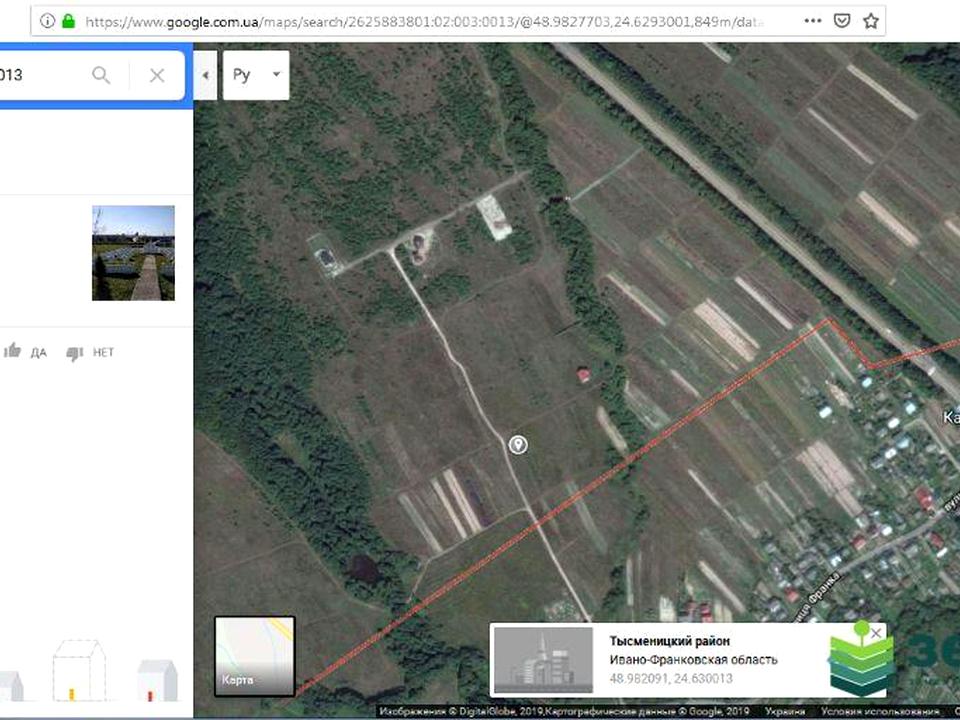960x720 pixels.
Task: Click the green padlock security icon
Action: pos(68,20)
